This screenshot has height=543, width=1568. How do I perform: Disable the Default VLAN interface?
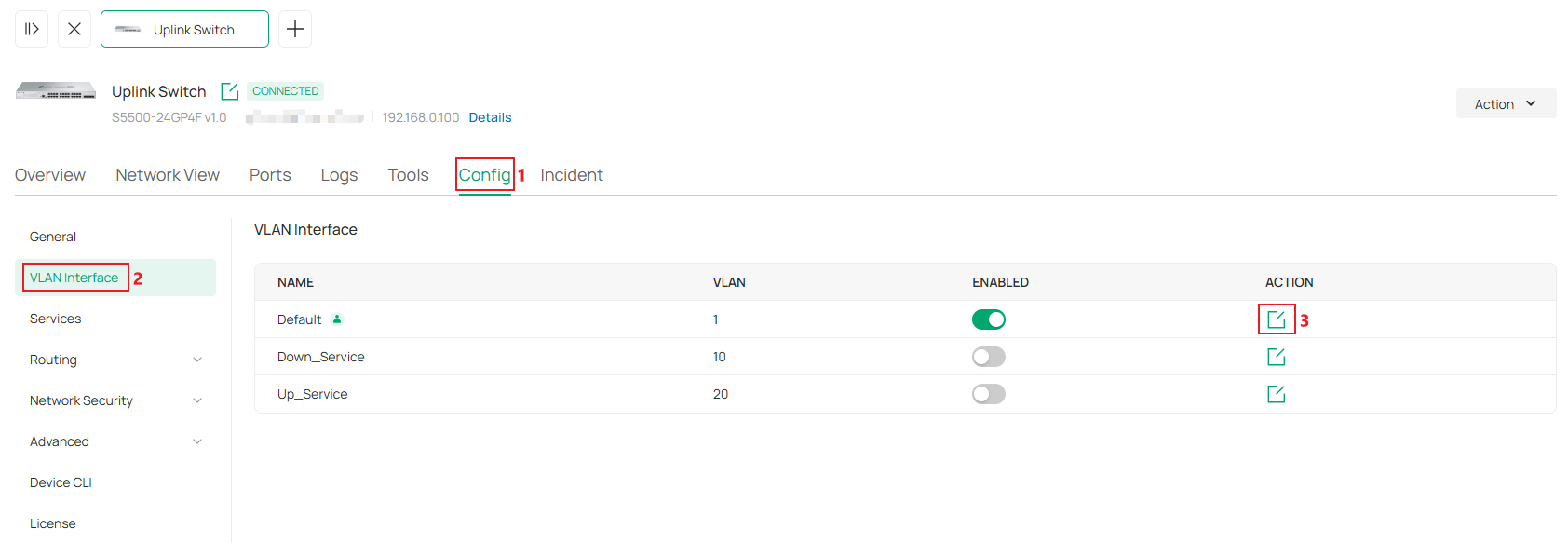(989, 319)
